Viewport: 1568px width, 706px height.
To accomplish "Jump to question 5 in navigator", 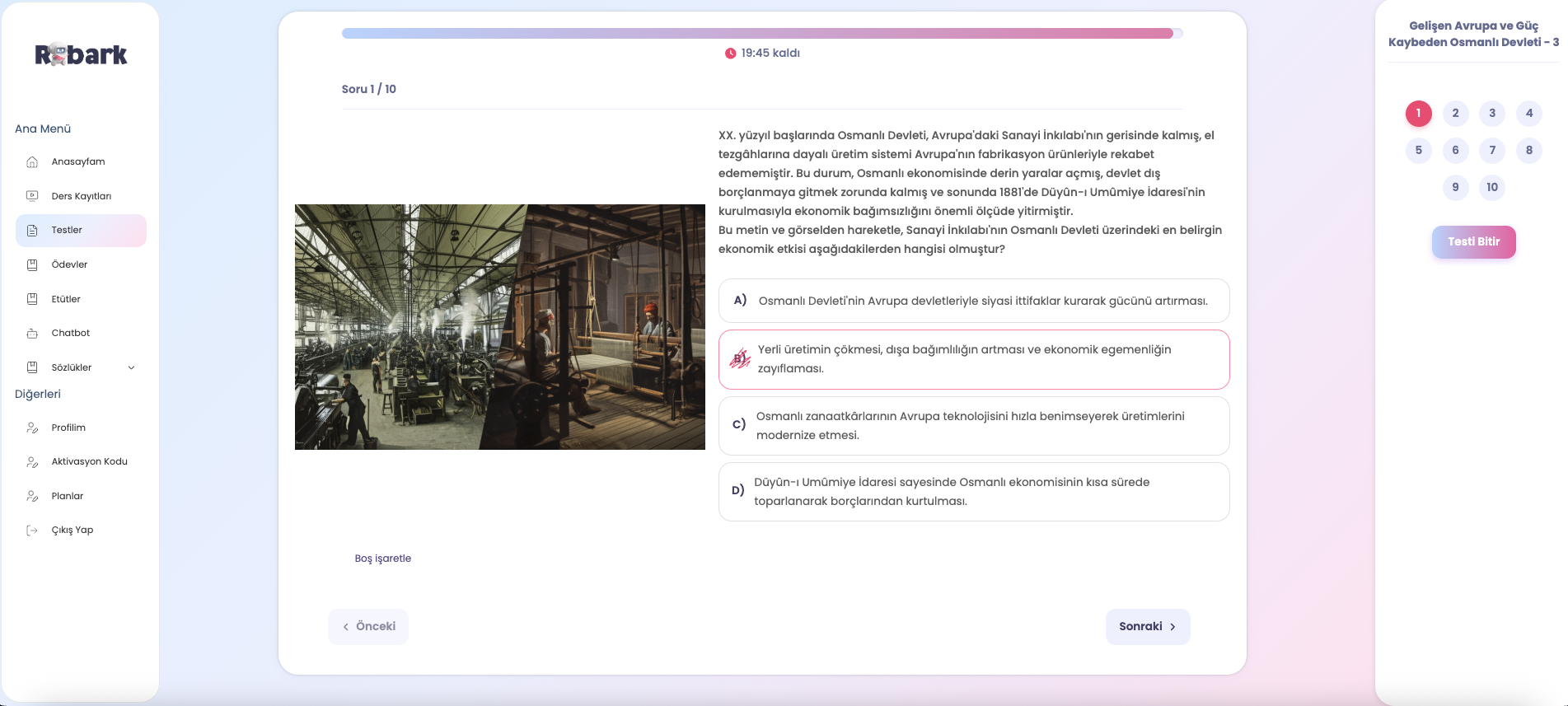I will point(1418,151).
